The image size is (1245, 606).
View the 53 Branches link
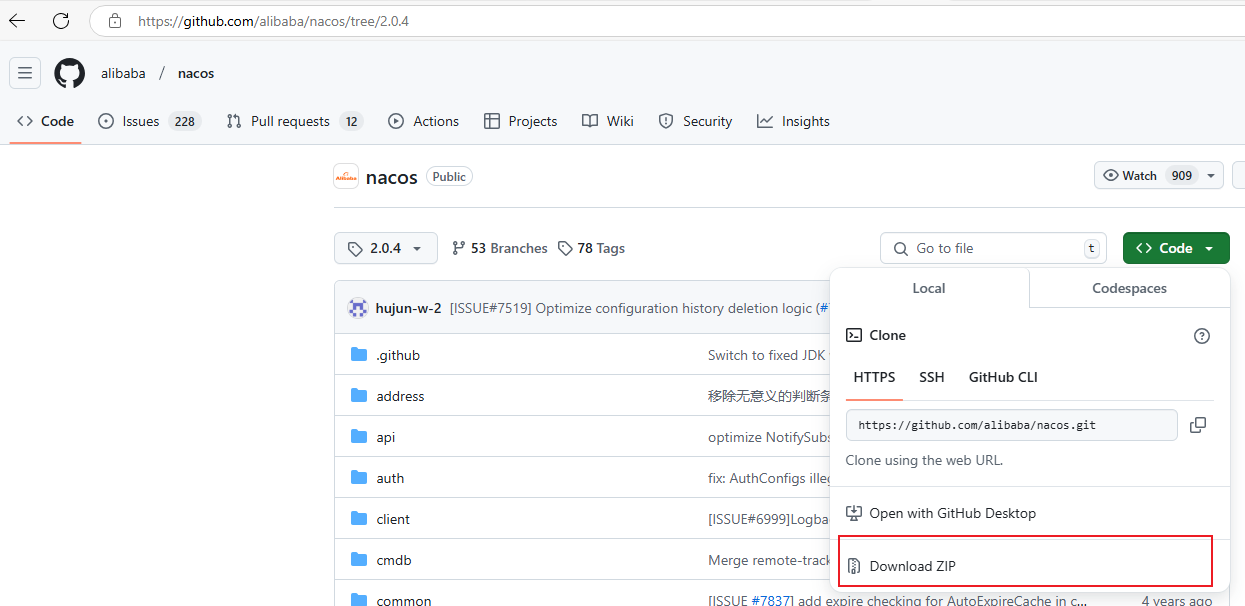click(500, 248)
